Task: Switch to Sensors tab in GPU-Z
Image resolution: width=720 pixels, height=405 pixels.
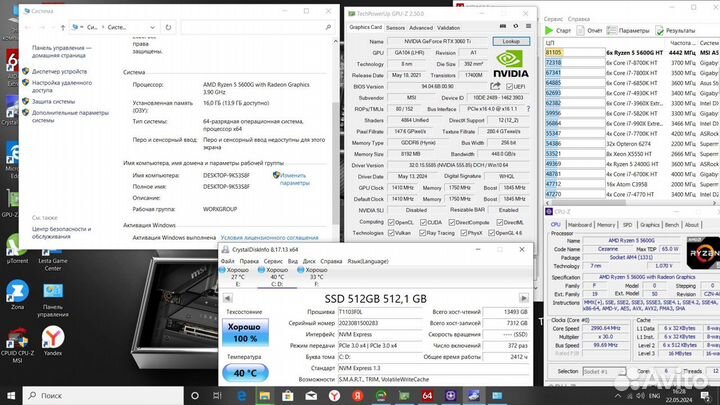Action: coord(395,28)
